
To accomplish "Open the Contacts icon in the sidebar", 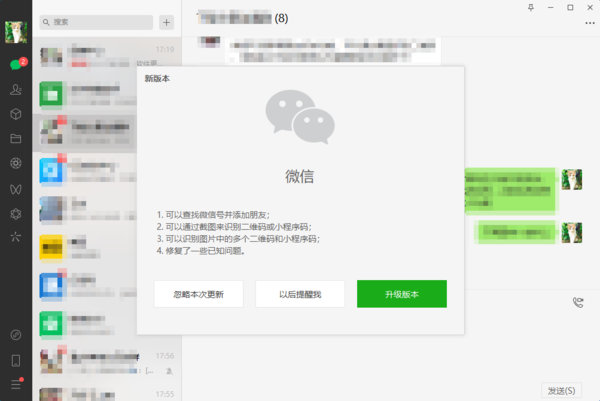I will point(16,90).
